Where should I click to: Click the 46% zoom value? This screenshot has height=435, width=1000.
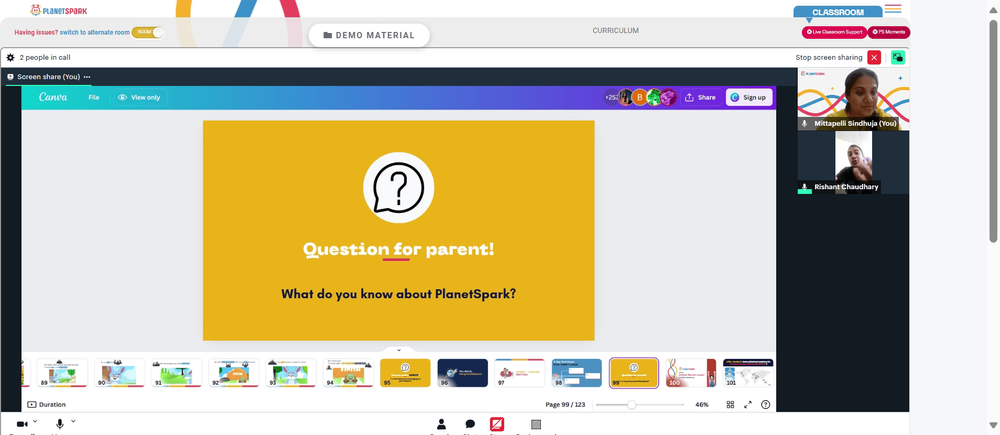[702, 404]
